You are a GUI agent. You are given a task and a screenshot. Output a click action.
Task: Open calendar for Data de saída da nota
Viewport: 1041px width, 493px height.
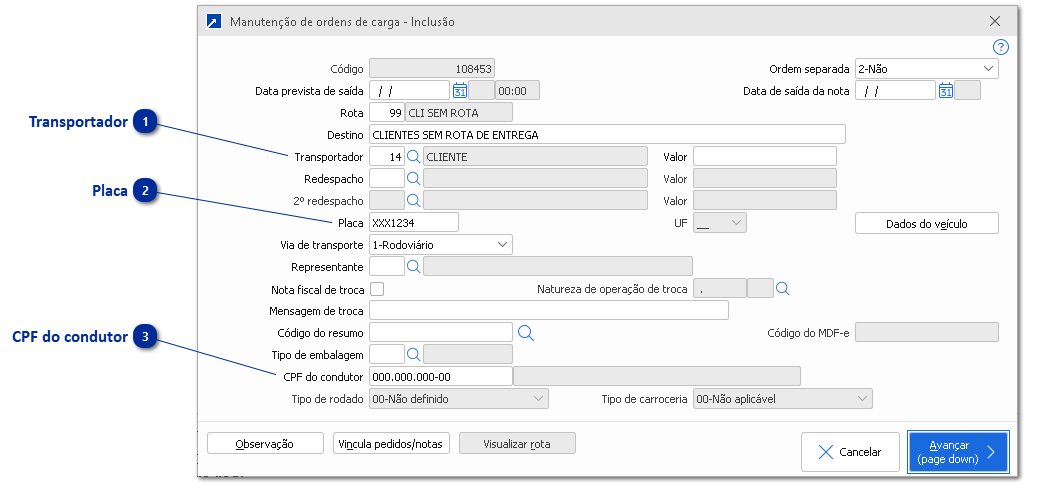click(x=945, y=90)
